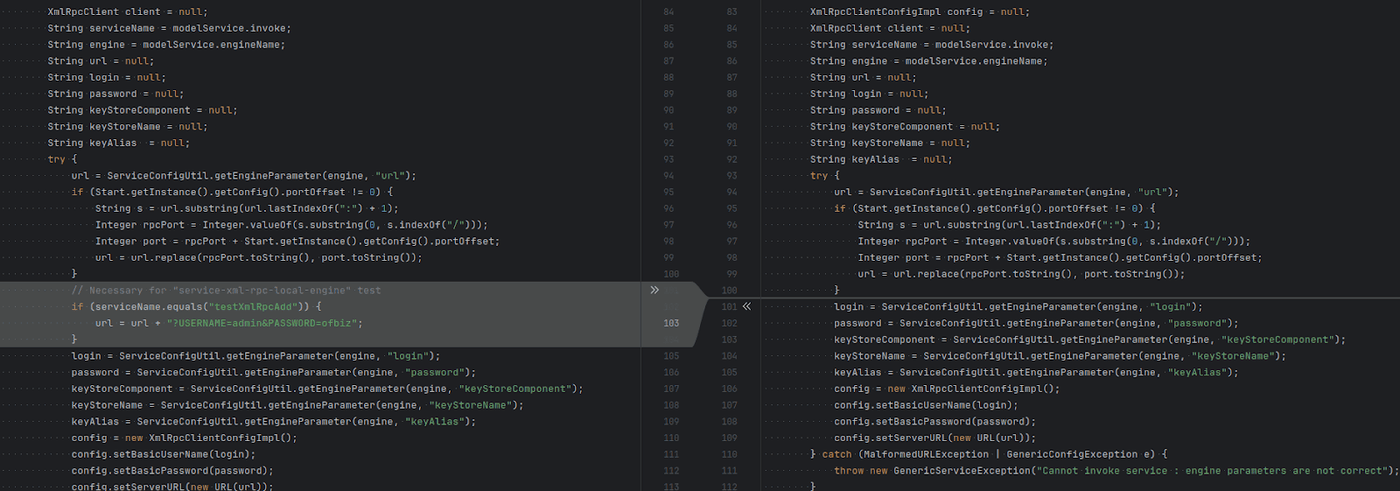Click "String login = null;" in left pane
Image resolution: width=1400 pixels, height=491 pixels.
coord(106,77)
